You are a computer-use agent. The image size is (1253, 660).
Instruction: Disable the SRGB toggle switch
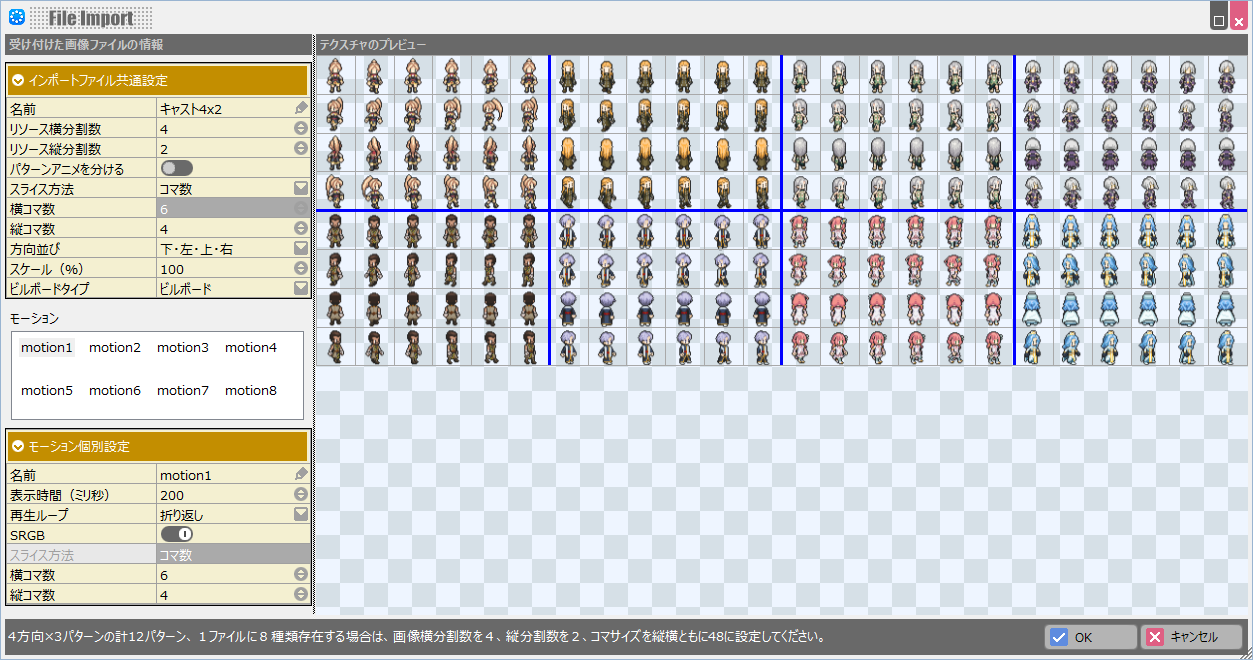pyautogui.click(x=177, y=535)
